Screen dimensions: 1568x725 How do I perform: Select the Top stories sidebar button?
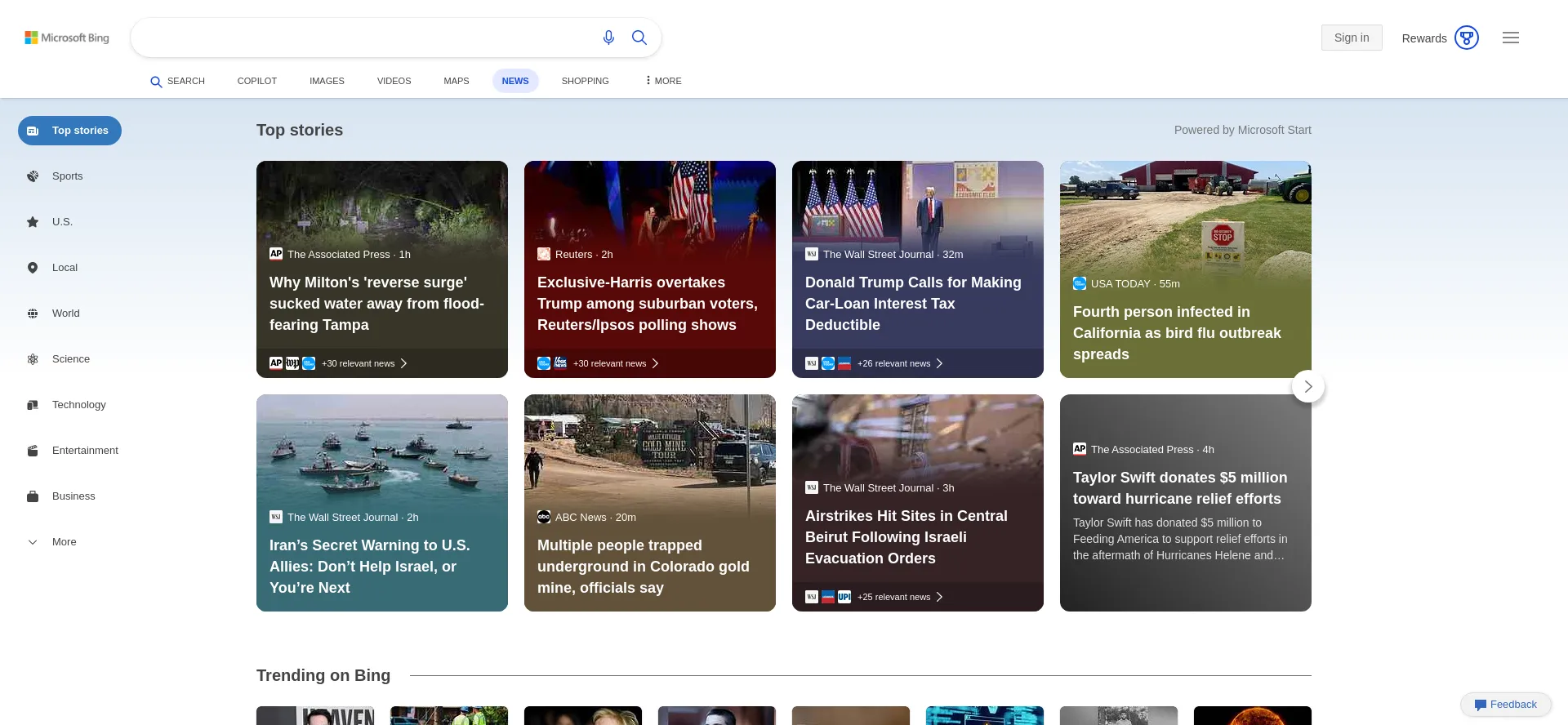click(x=69, y=131)
